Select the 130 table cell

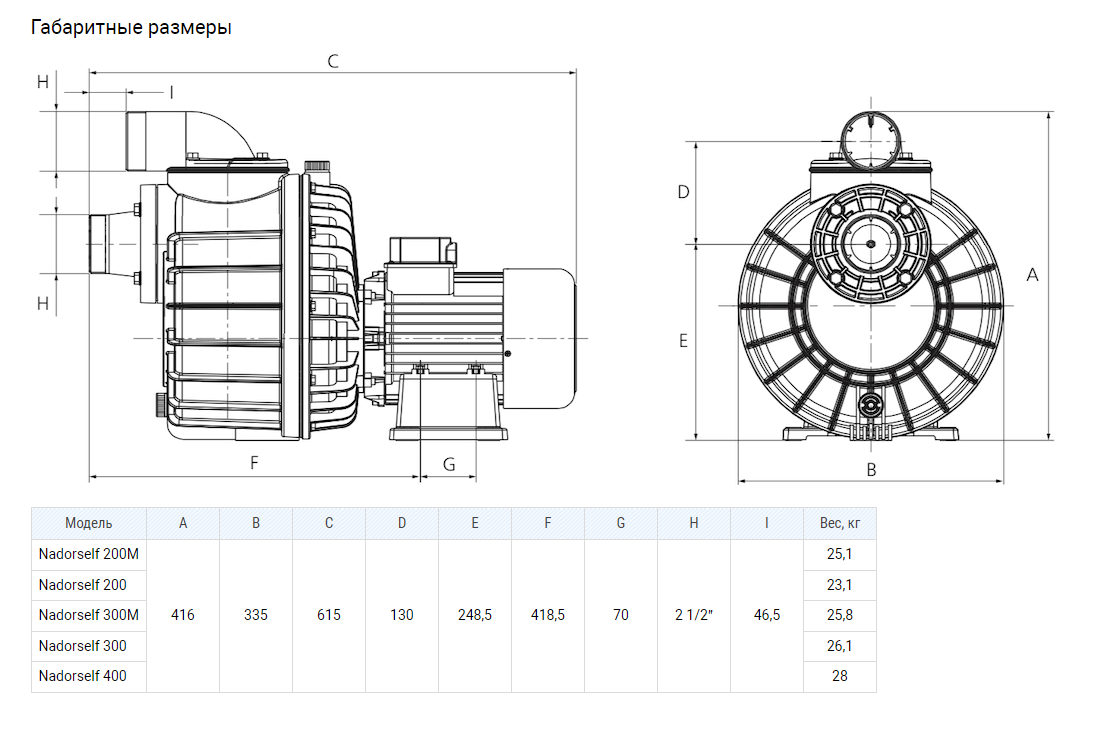click(x=402, y=614)
